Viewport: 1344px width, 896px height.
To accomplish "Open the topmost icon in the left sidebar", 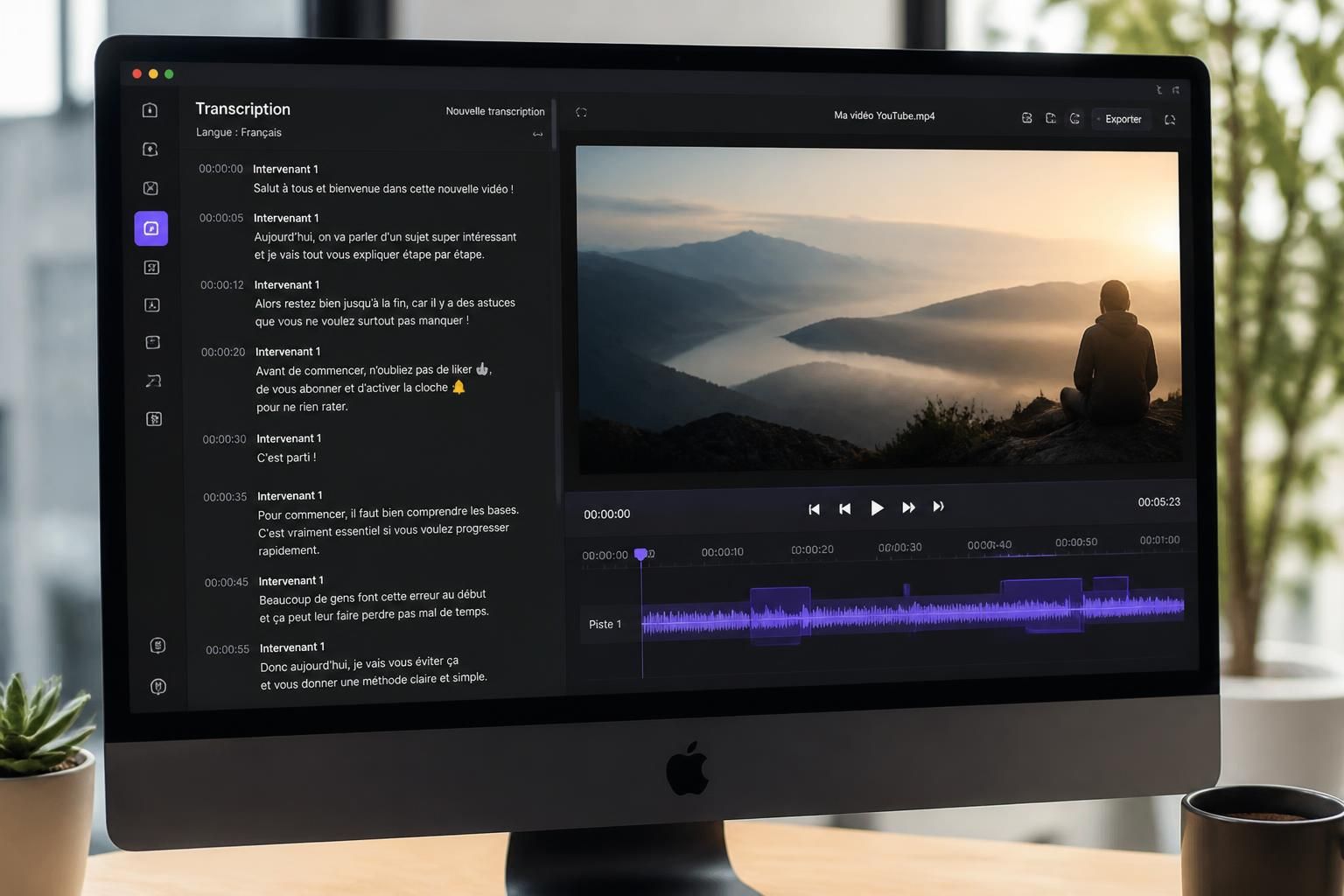I will coord(150,110).
